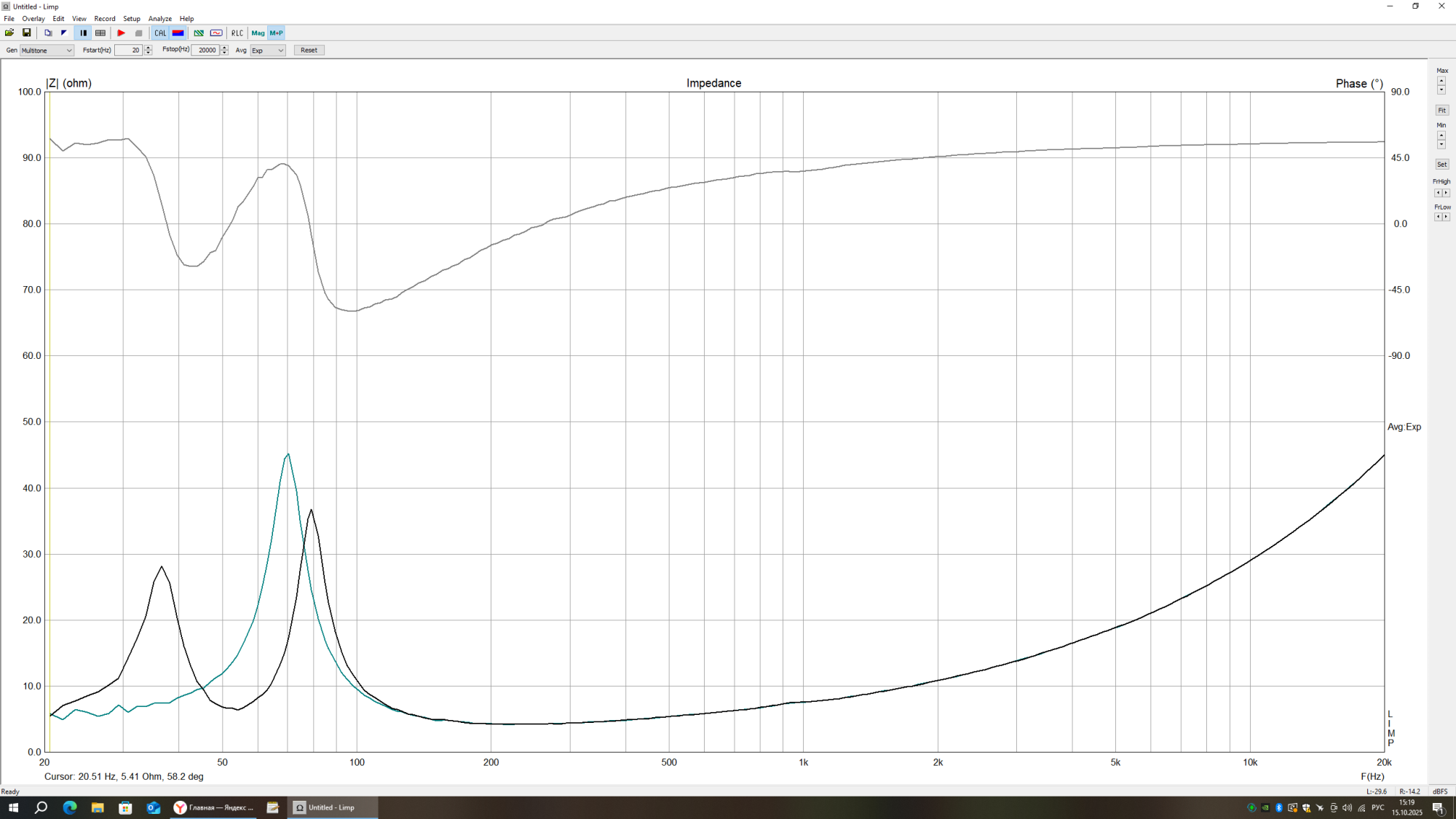Click the red-blue overlay color icon
This screenshot has height=819, width=1456.
click(x=178, y=33)
